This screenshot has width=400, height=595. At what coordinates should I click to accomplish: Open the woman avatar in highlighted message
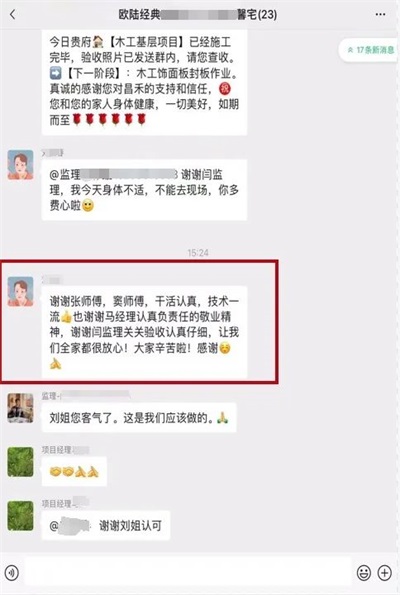tap(20, 291)
